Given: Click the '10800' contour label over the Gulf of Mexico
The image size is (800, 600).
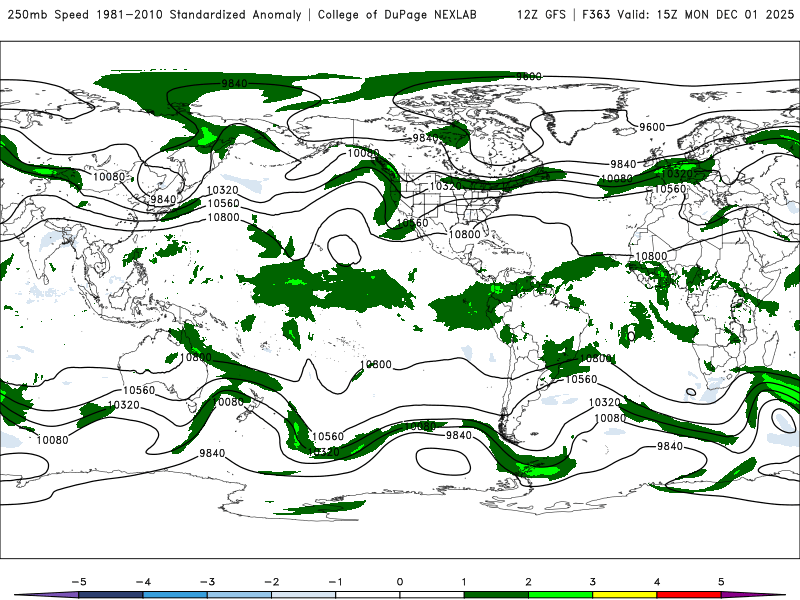Looking at the screenshot, I should click(464, 234).
